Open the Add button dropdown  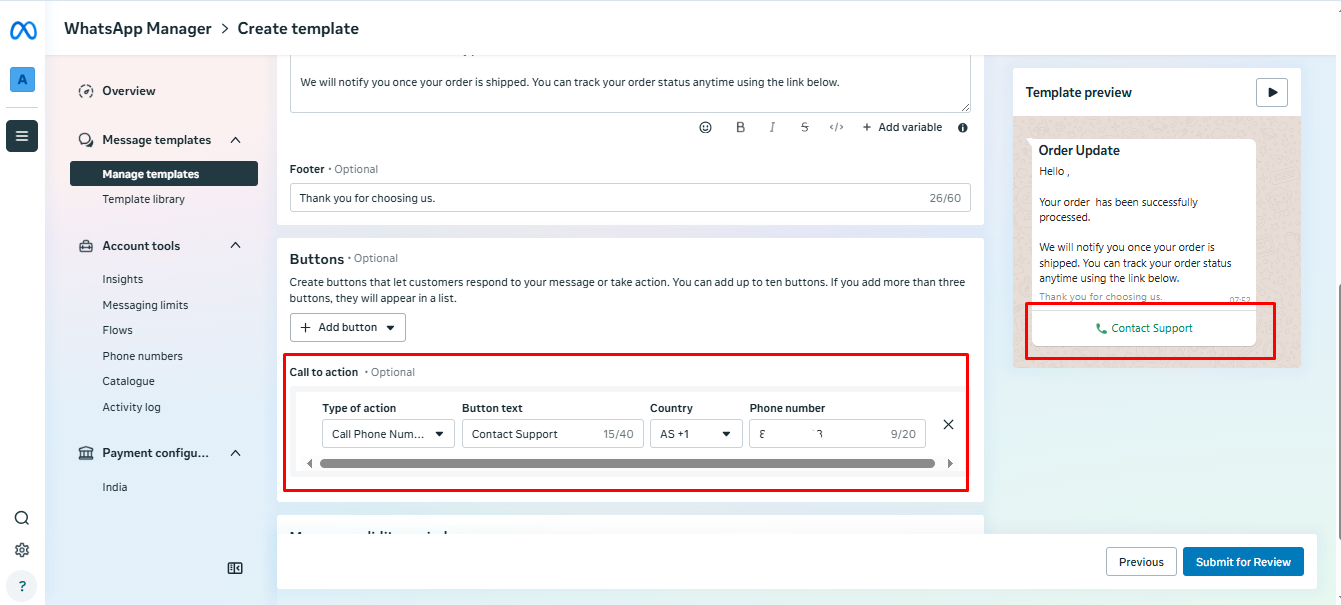coord(348,327)
